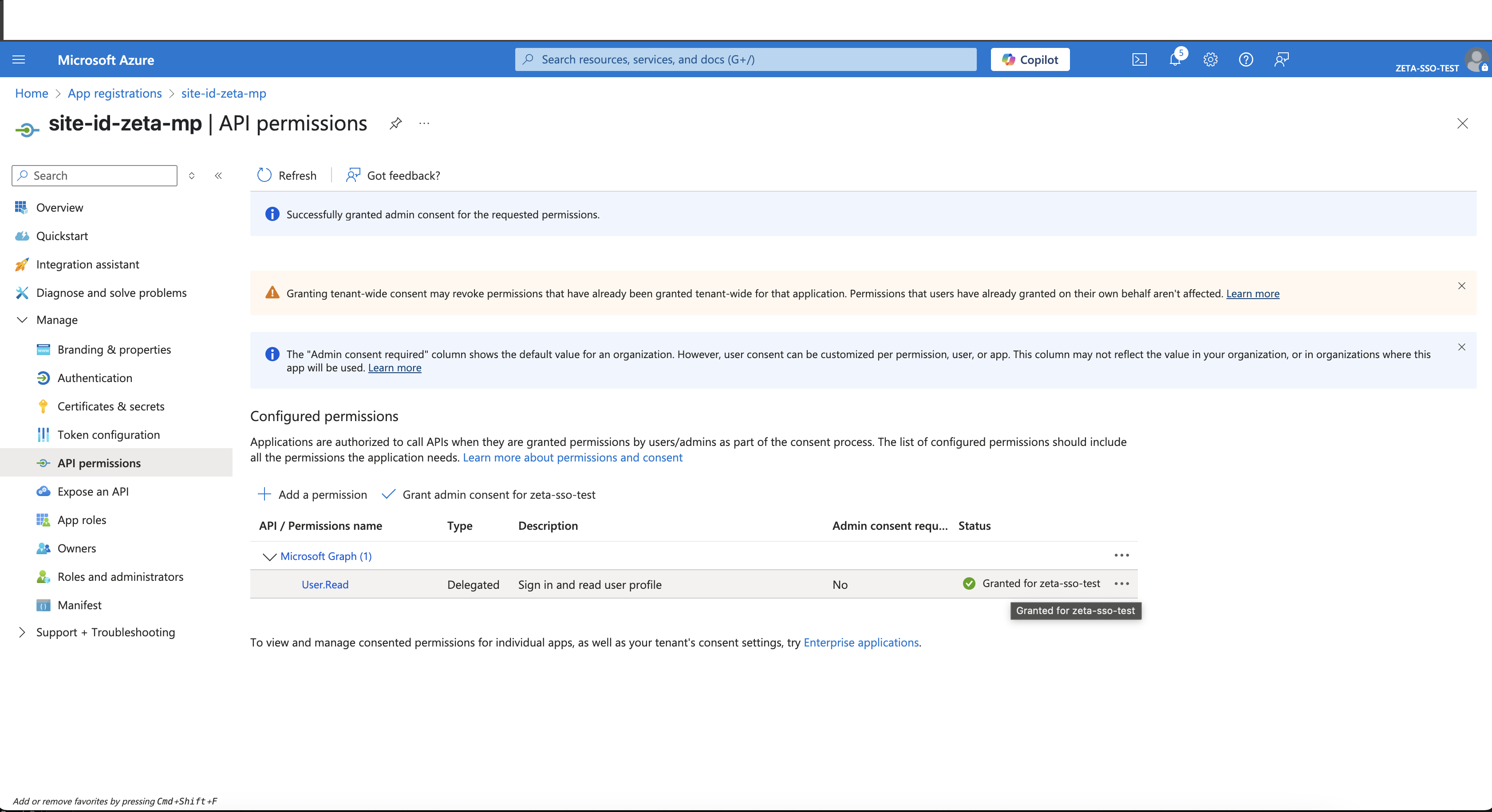Click the feedback icon in the top bar
This screenshot has height=812, width=1492.
(1281, 59)
